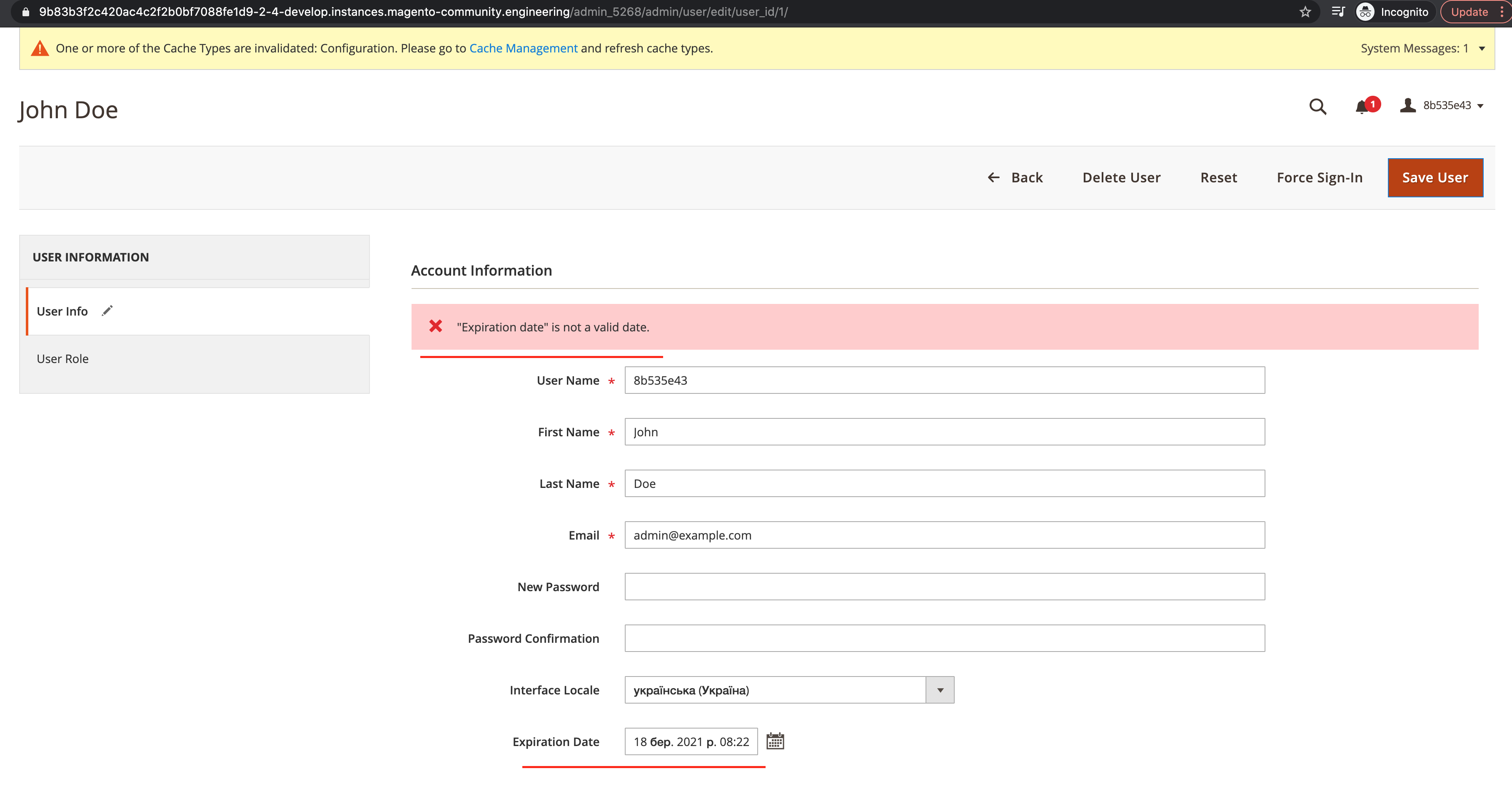The image size is (1512, 791).
Task: Open the calendar picker for Expiration Date
Action: 776,741
